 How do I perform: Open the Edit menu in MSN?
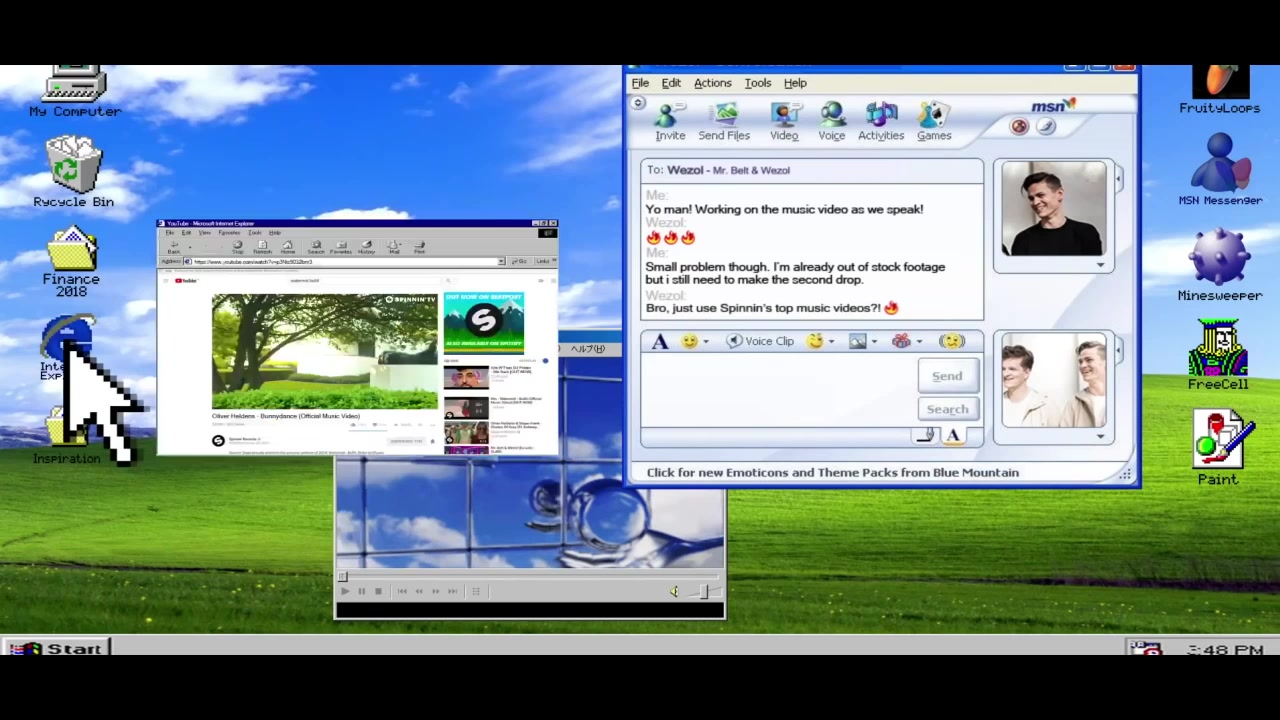point(671,83)
